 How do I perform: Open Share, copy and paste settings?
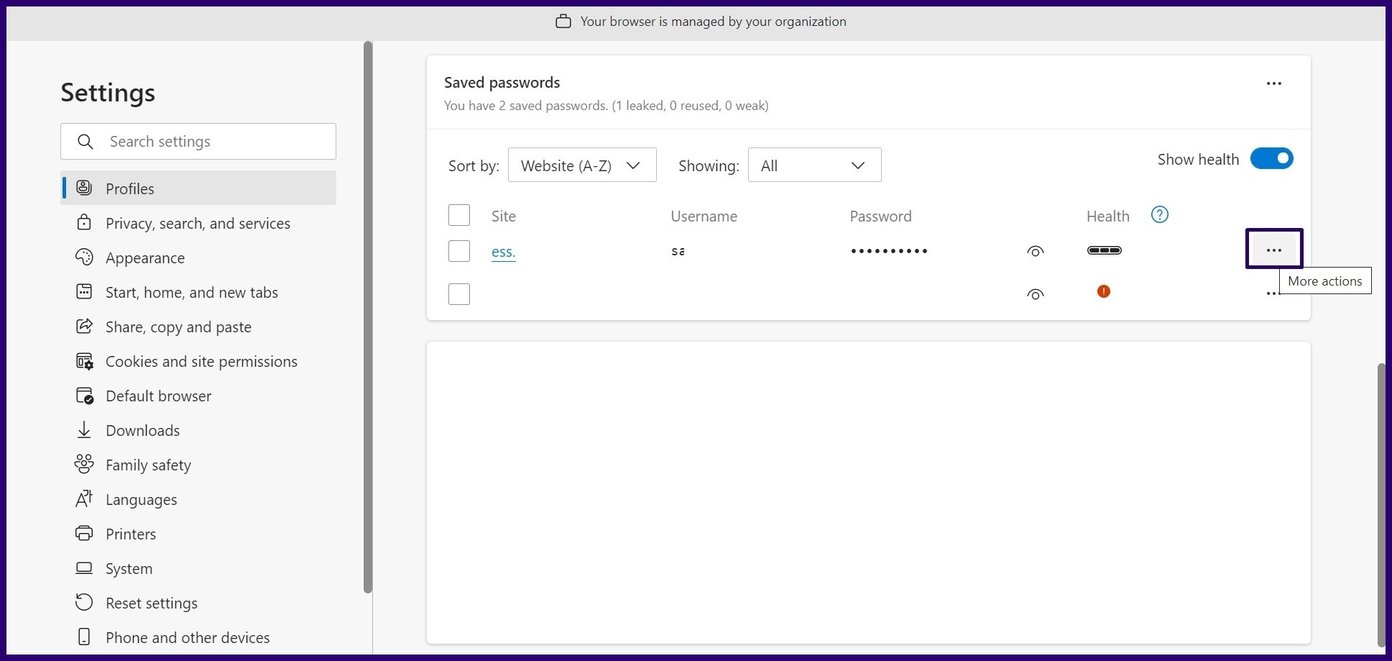point(198,326)
